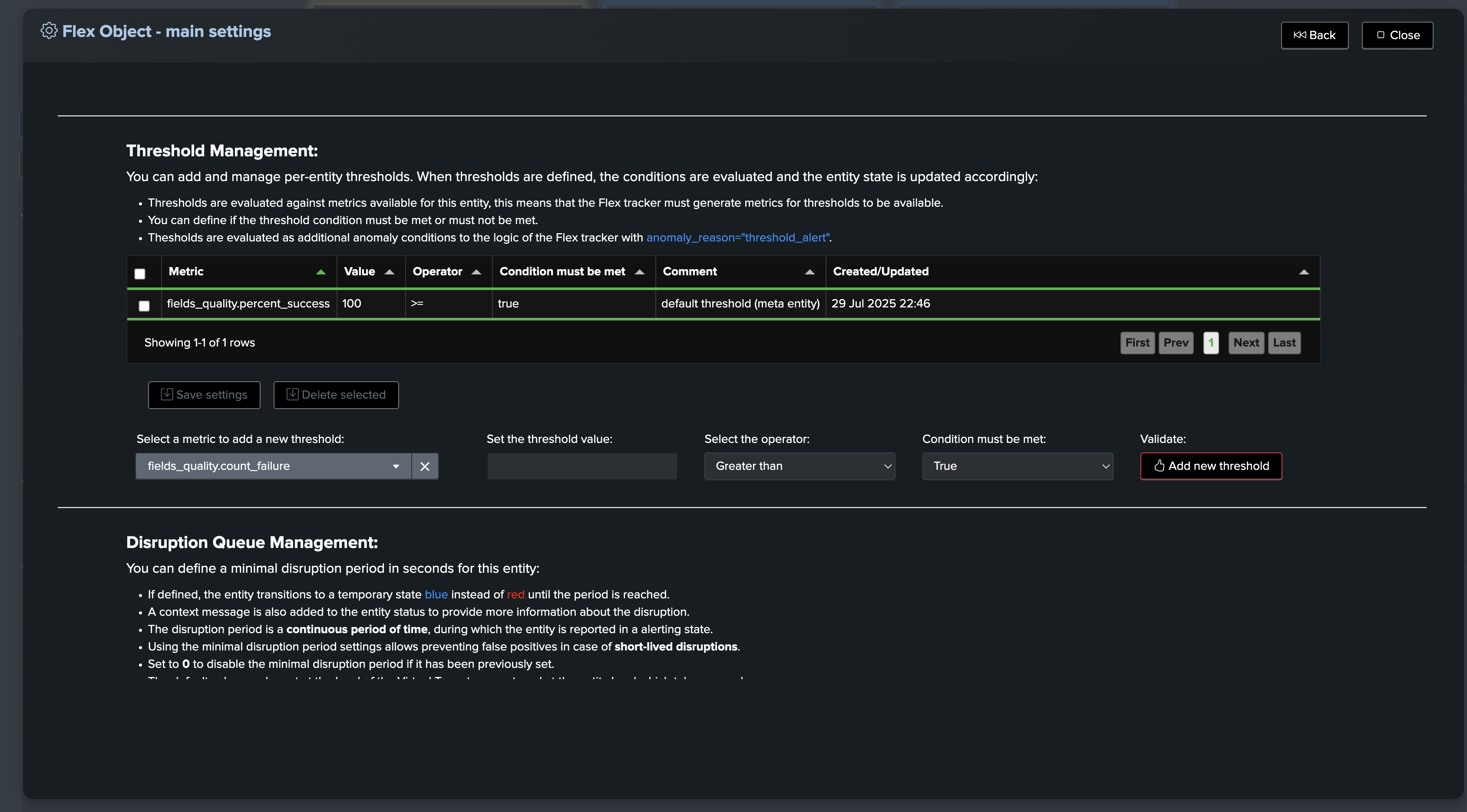Click the gear icon beside Flex Object title
This screenshot has height=812, width=1467.
coord(49,31)
